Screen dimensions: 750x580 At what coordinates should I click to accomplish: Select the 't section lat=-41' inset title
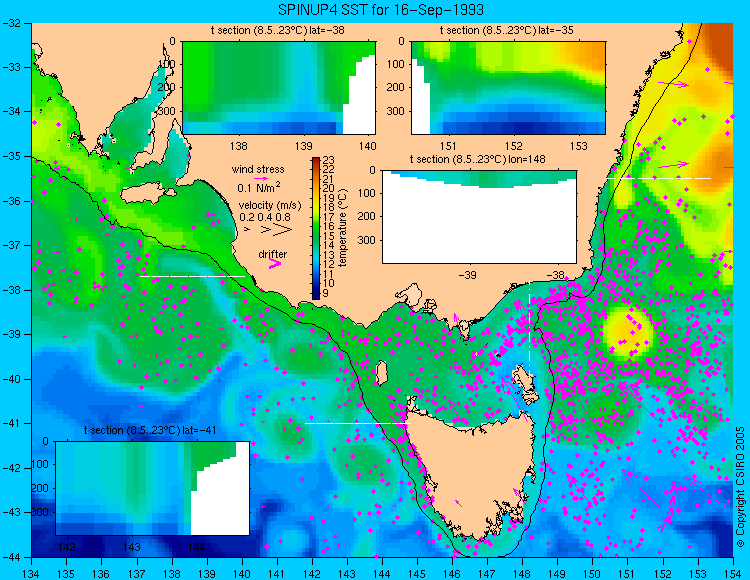coord(150,430)
